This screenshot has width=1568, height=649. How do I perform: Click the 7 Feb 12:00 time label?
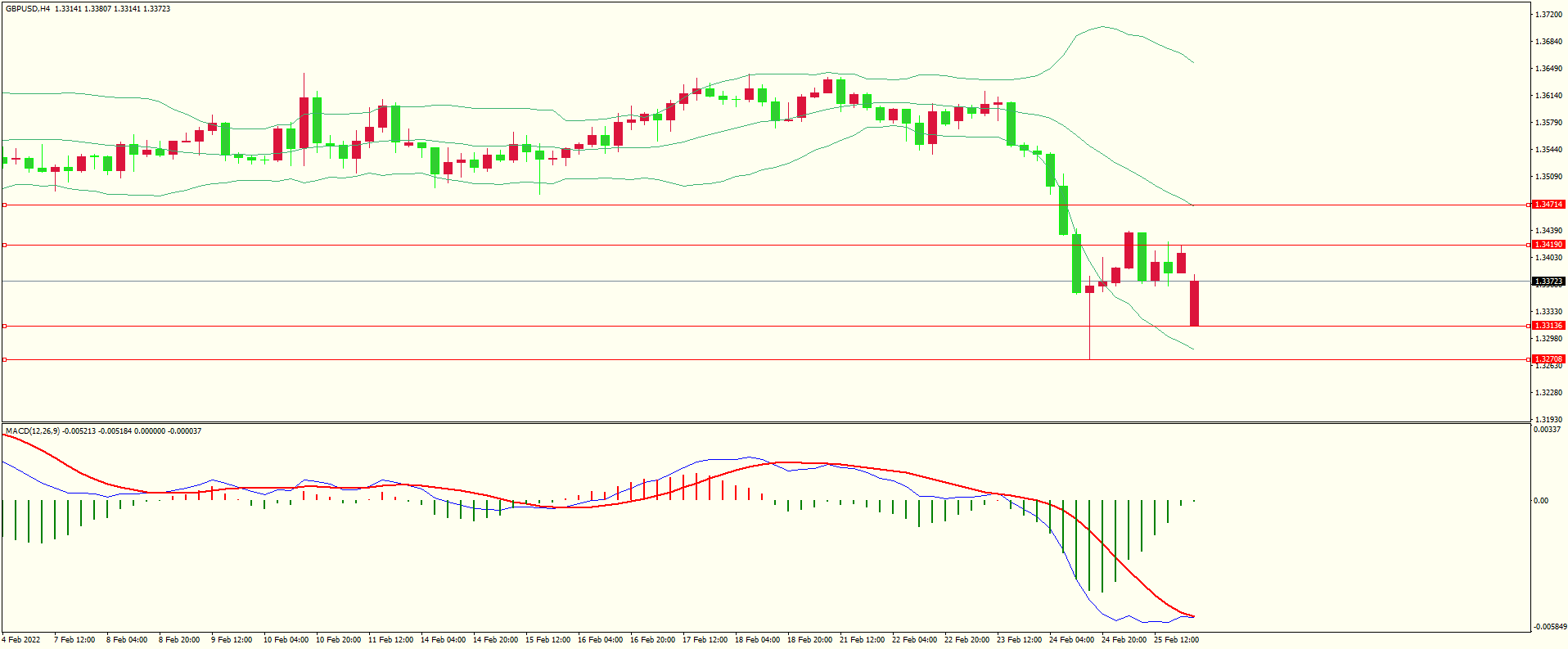coord(74,640)
